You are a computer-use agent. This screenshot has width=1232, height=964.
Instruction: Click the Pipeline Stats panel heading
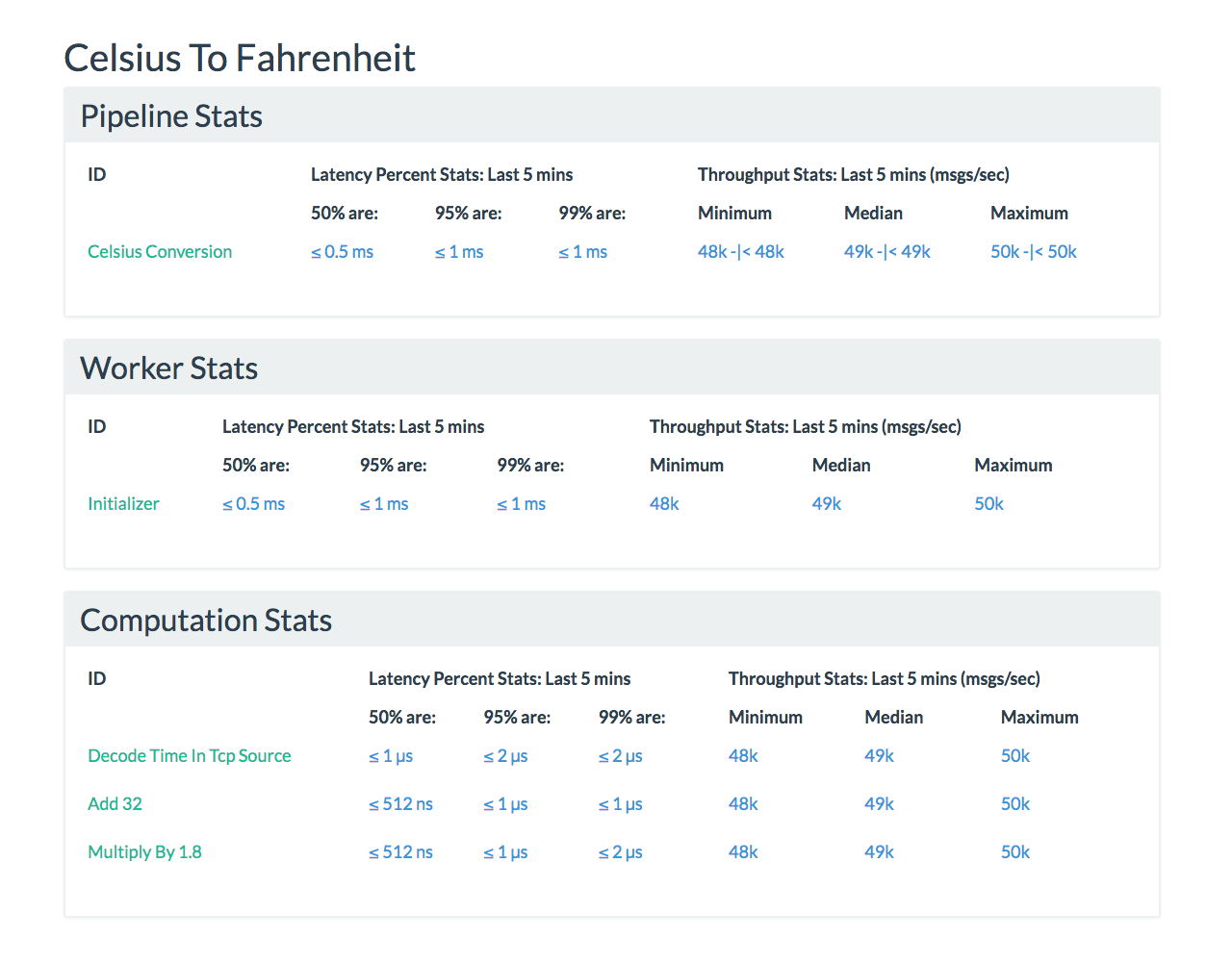(x=171, y=116)
